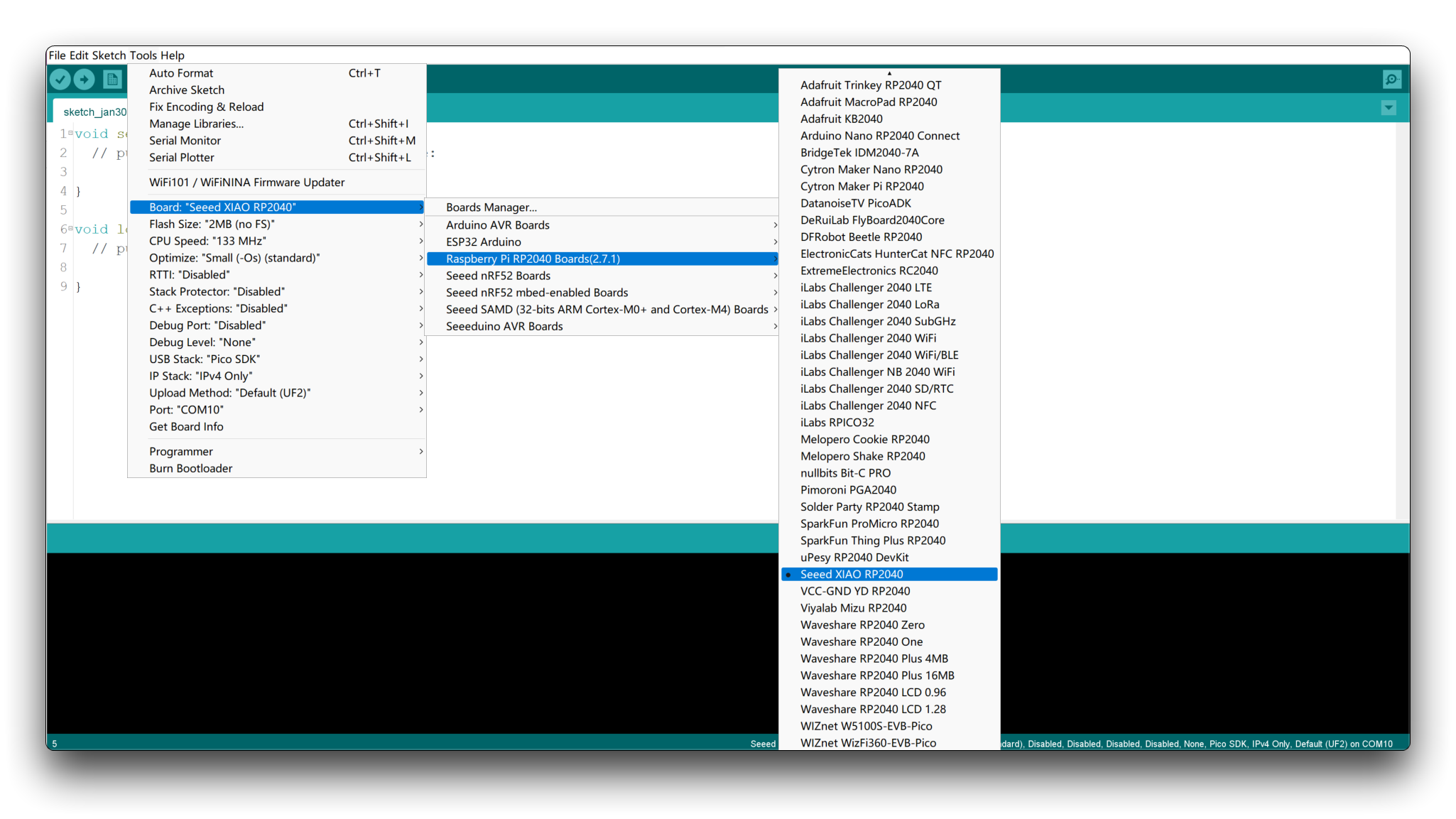Viewport: 1456px width, 819px height.
Task: Pick Arduino Nano RP2040 Connect board option
Action: click(x=879, y=136)
